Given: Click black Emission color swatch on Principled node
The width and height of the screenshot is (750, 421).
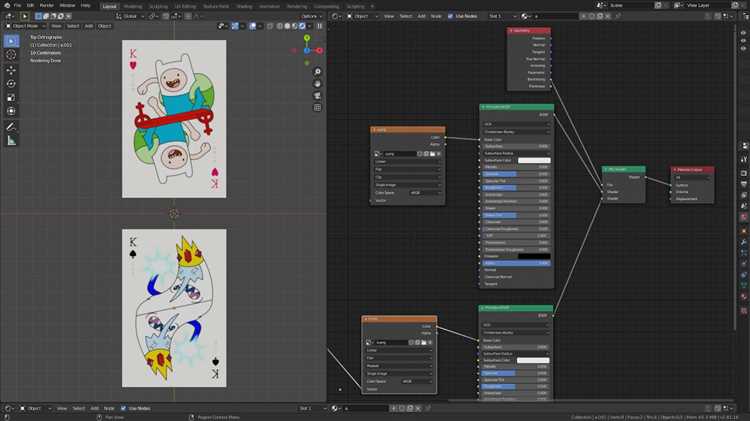Looking at the screenshot, I should pos(534,256).
